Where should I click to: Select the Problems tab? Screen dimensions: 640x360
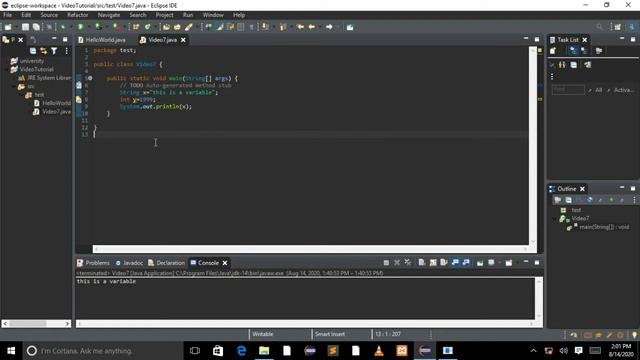93,263
